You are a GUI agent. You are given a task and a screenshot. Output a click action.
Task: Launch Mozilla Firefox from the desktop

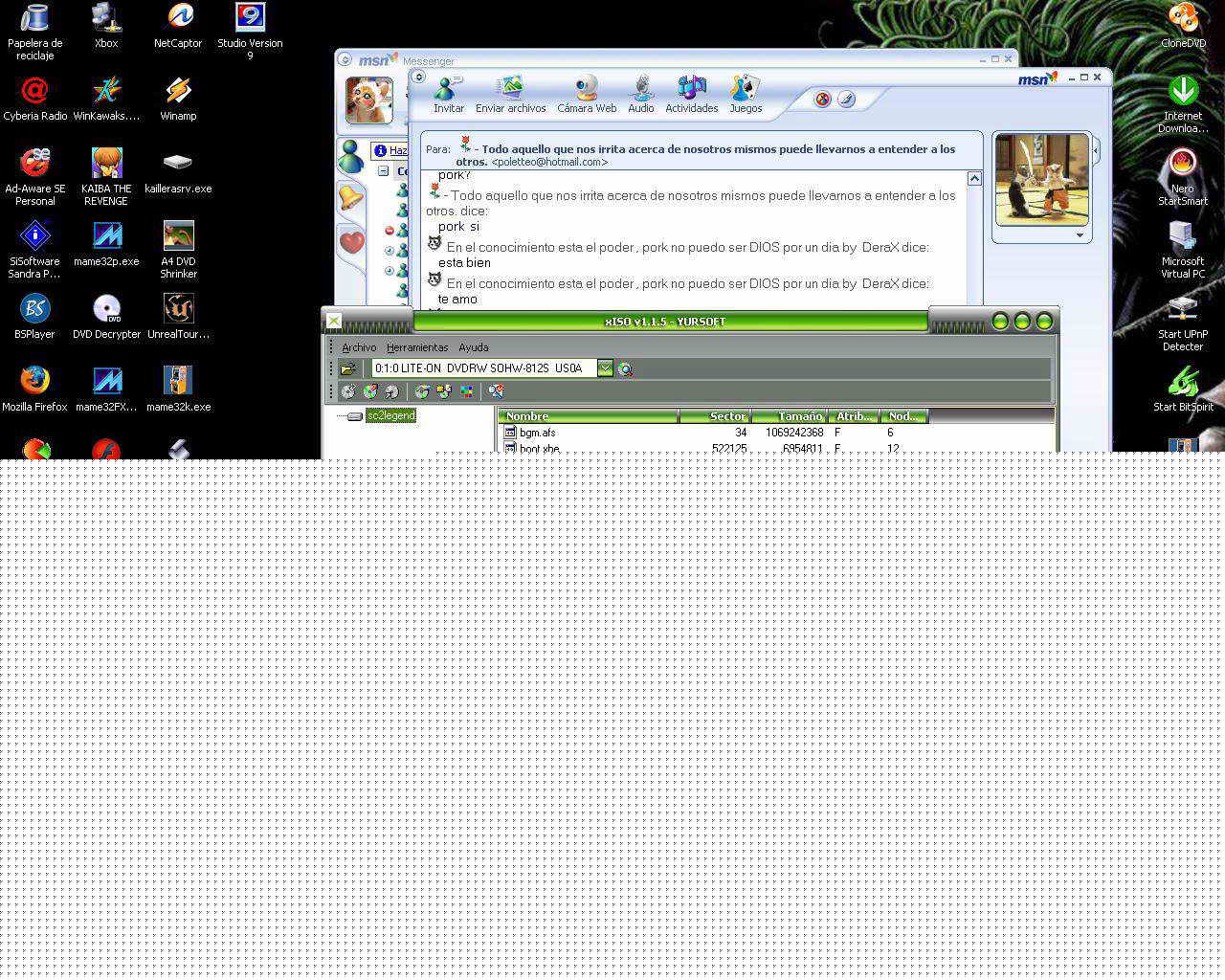(x=35, y=390)
